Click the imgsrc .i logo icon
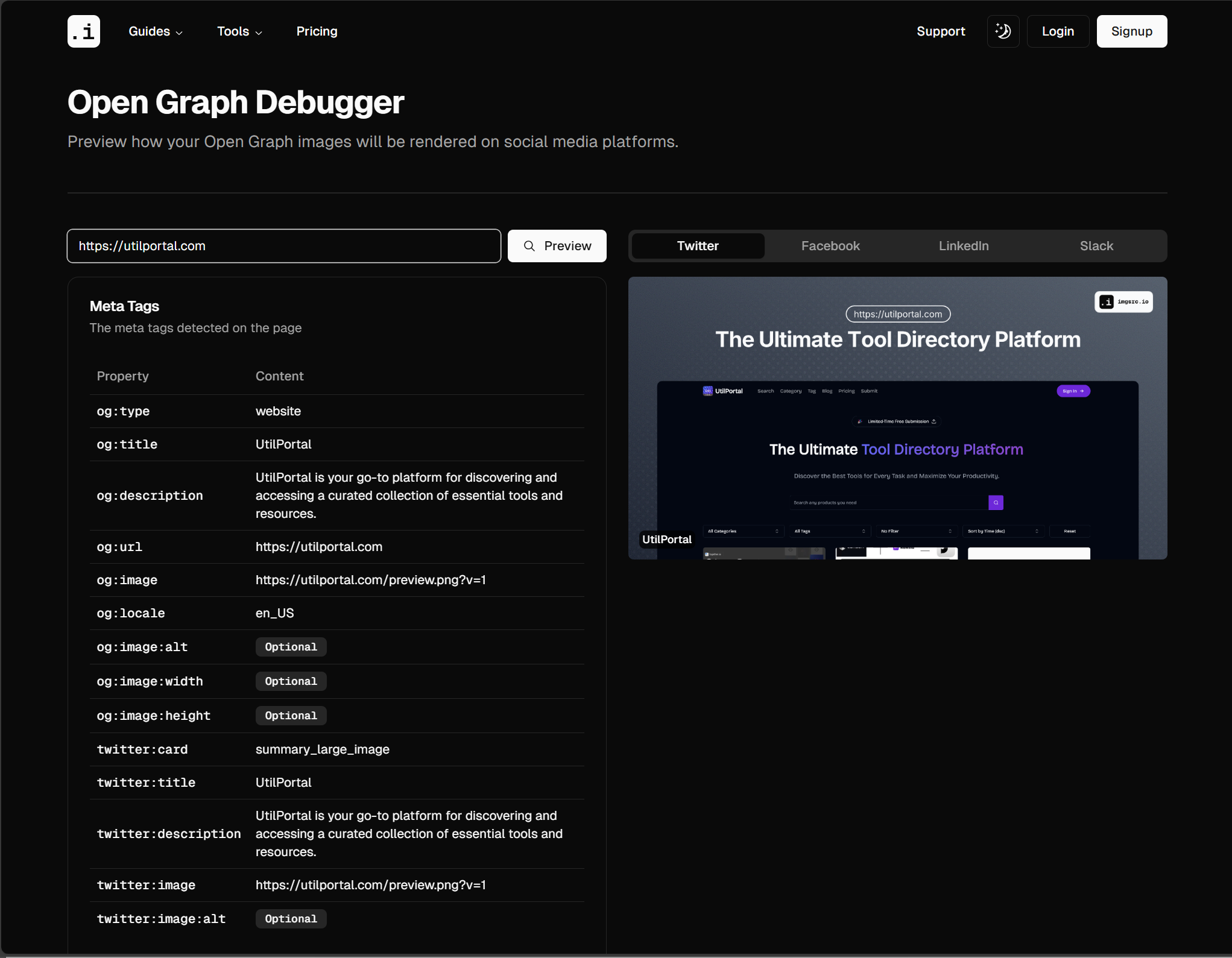The width and height of the screenshot is (1232, 958). [x=84, y=31]
